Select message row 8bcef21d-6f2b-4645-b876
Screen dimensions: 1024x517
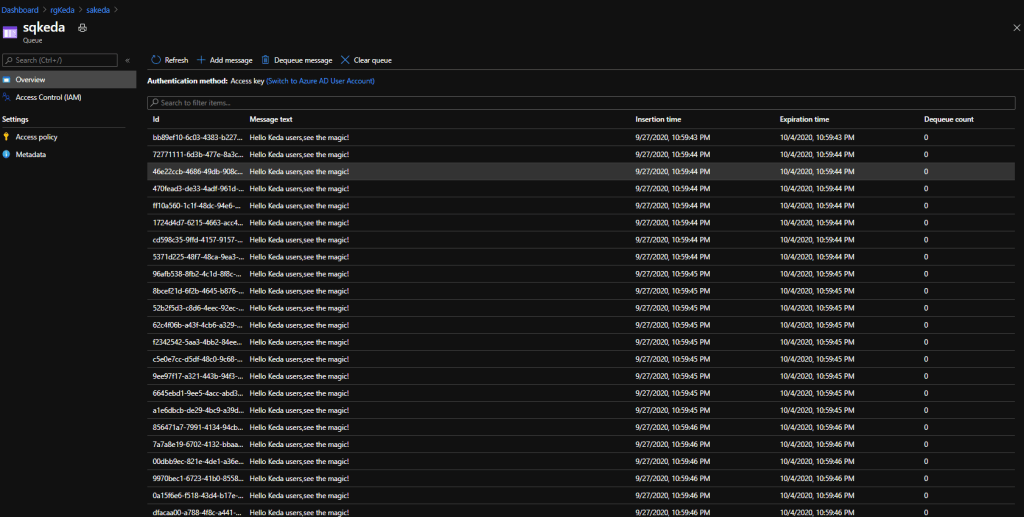[x=581, y=291]
